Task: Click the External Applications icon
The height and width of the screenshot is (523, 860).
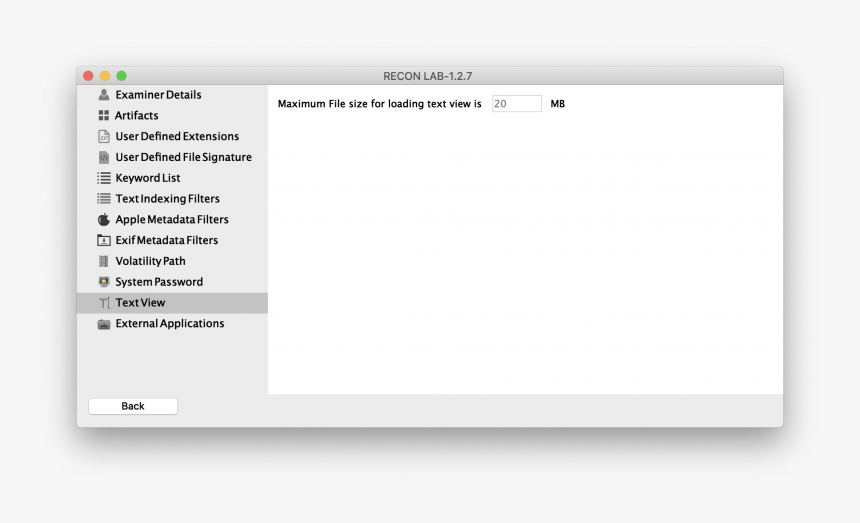Action: point(104,324)
